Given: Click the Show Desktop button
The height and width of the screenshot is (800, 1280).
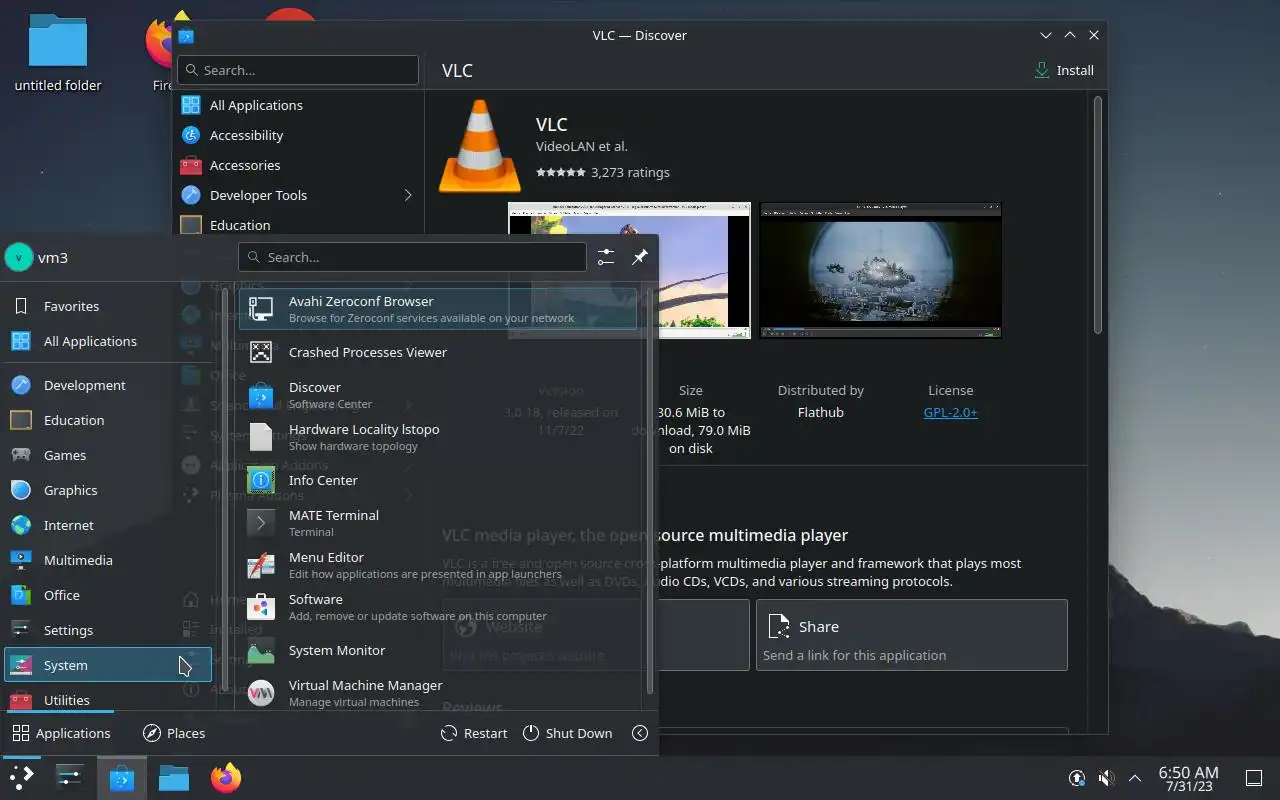Looking at the screenshot, I should 1254,778.
